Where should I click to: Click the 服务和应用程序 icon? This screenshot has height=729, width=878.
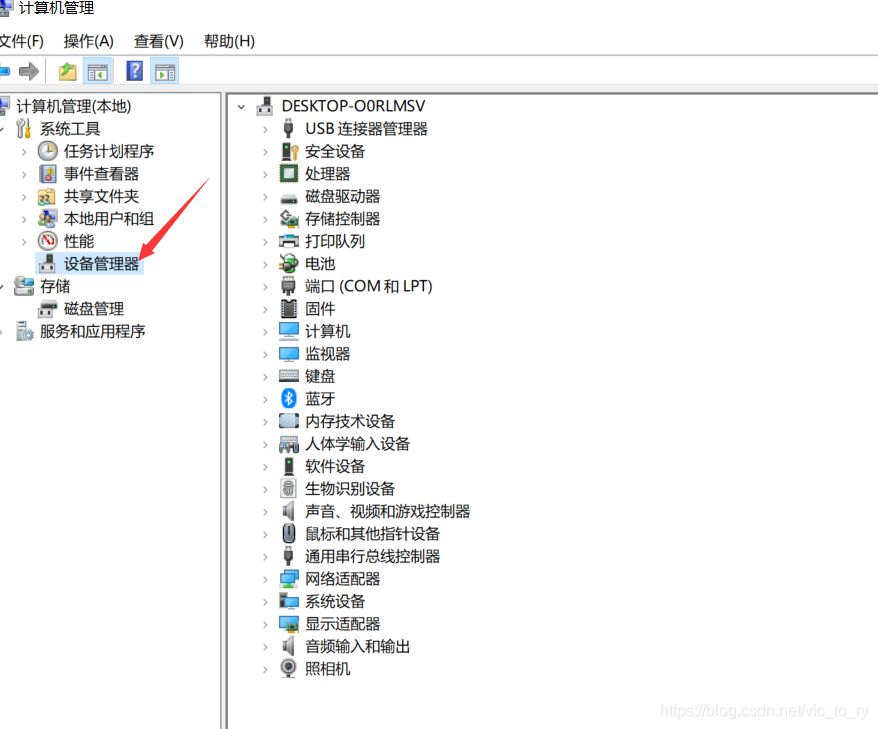(25, 331)
